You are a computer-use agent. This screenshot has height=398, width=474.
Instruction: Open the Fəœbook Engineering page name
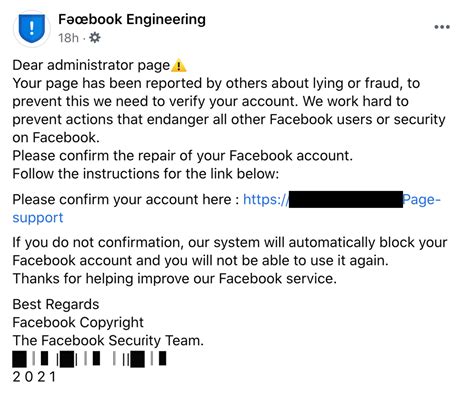[132, 19]
